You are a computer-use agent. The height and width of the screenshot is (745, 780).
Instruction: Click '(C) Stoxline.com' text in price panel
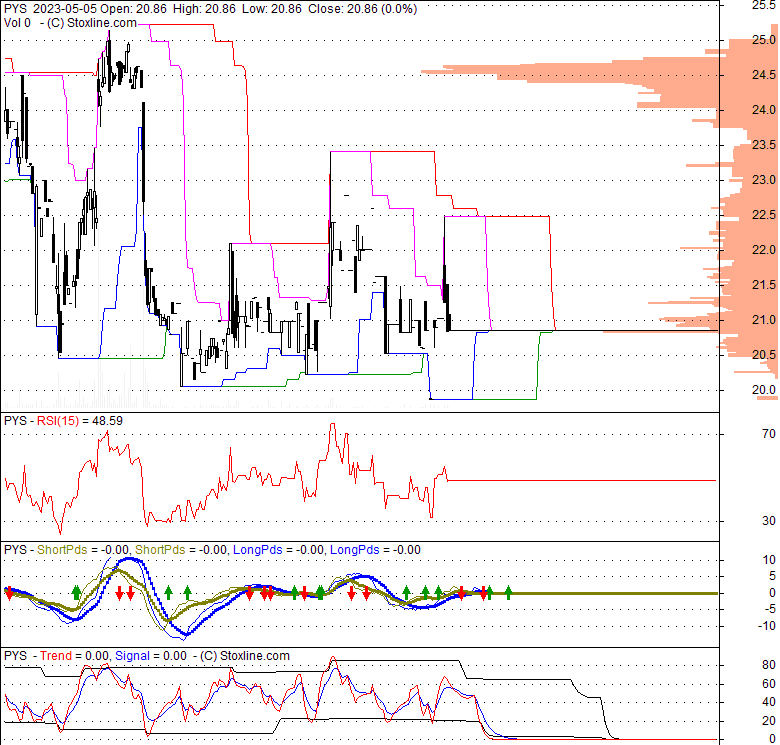[x=92, y=23]
